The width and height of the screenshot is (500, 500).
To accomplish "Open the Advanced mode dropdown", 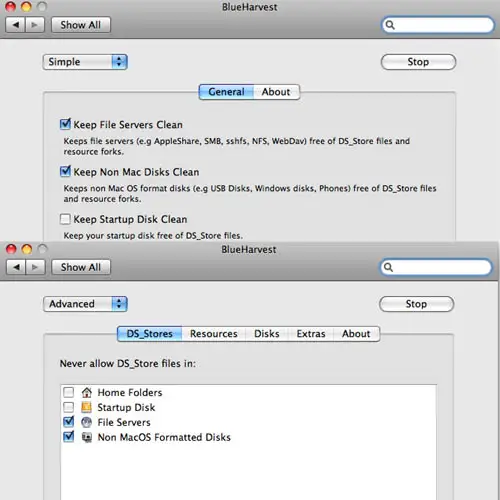I will click(x=85, y=304).
